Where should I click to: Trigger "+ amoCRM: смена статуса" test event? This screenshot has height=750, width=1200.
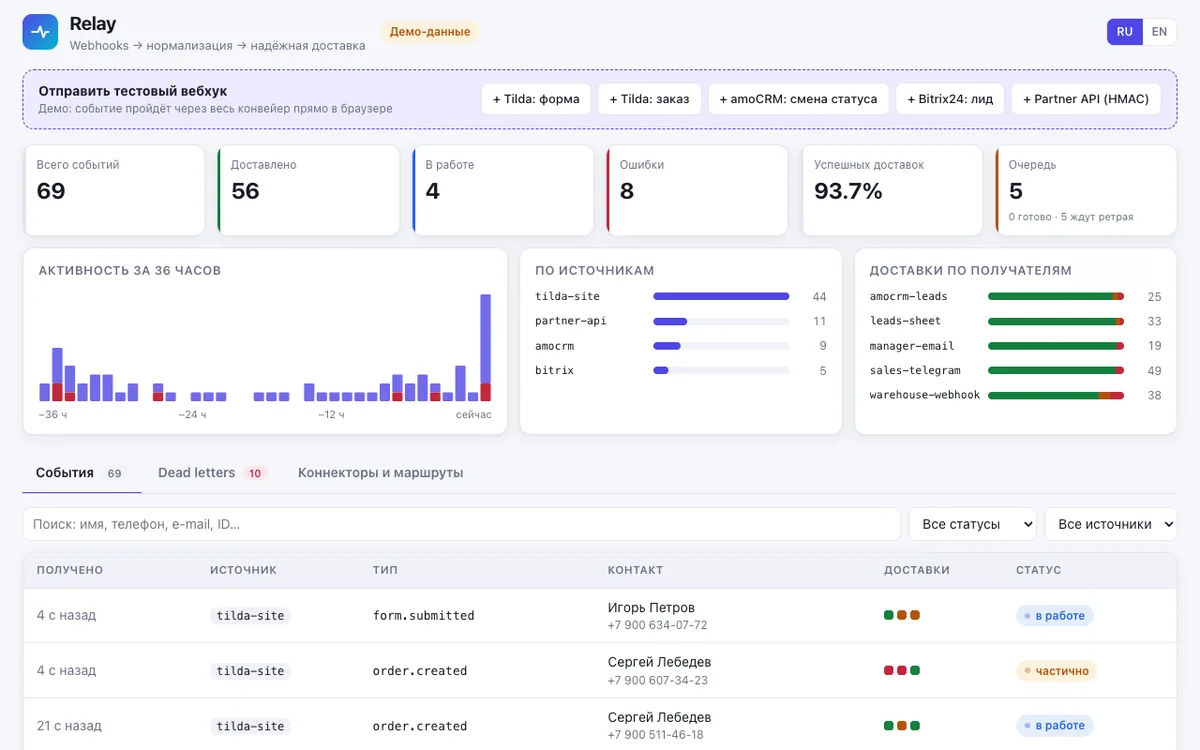coord(798,99)
